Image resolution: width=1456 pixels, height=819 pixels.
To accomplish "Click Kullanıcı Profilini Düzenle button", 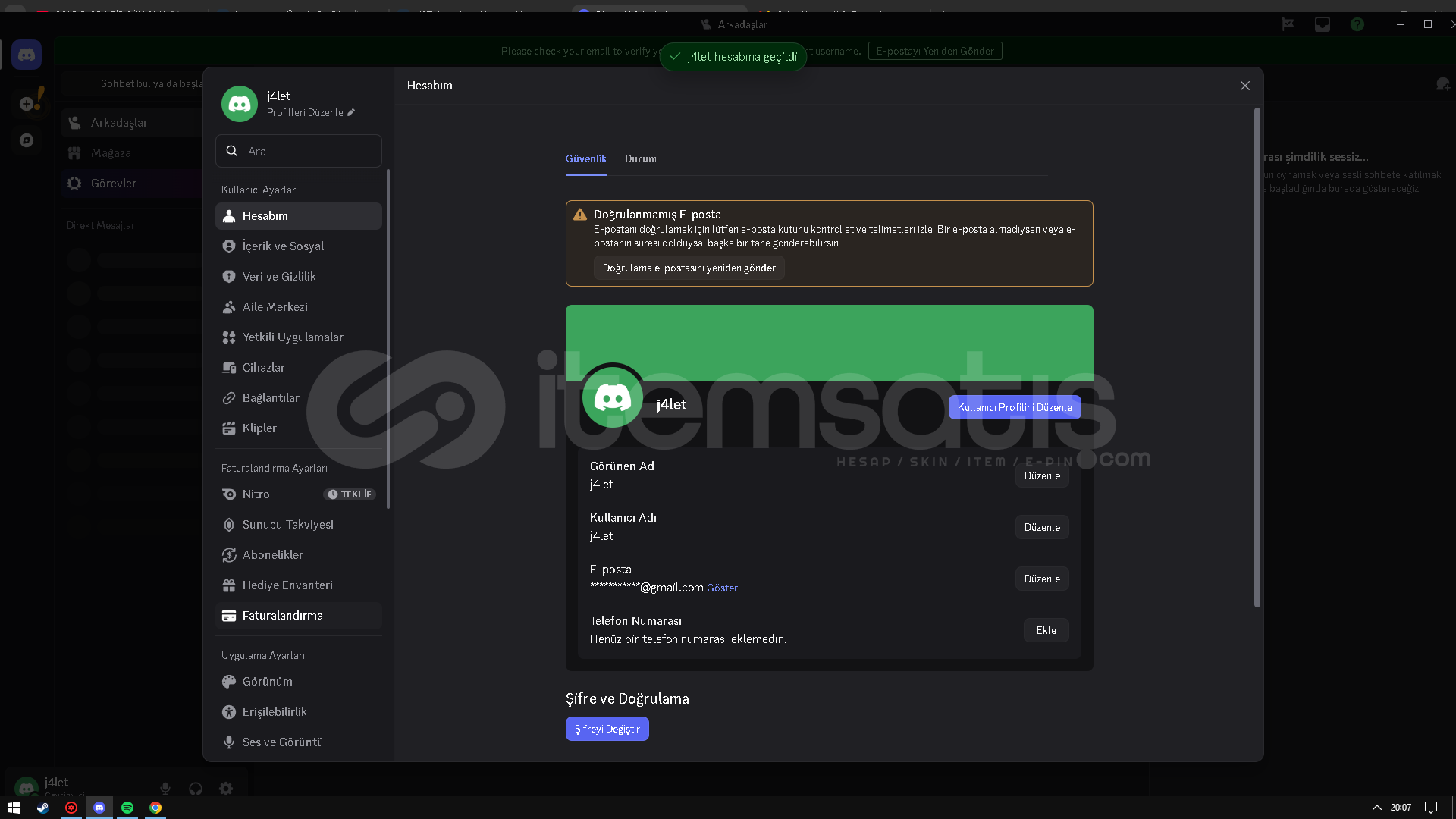I will pyautogui.click(x=1015, y=407).
